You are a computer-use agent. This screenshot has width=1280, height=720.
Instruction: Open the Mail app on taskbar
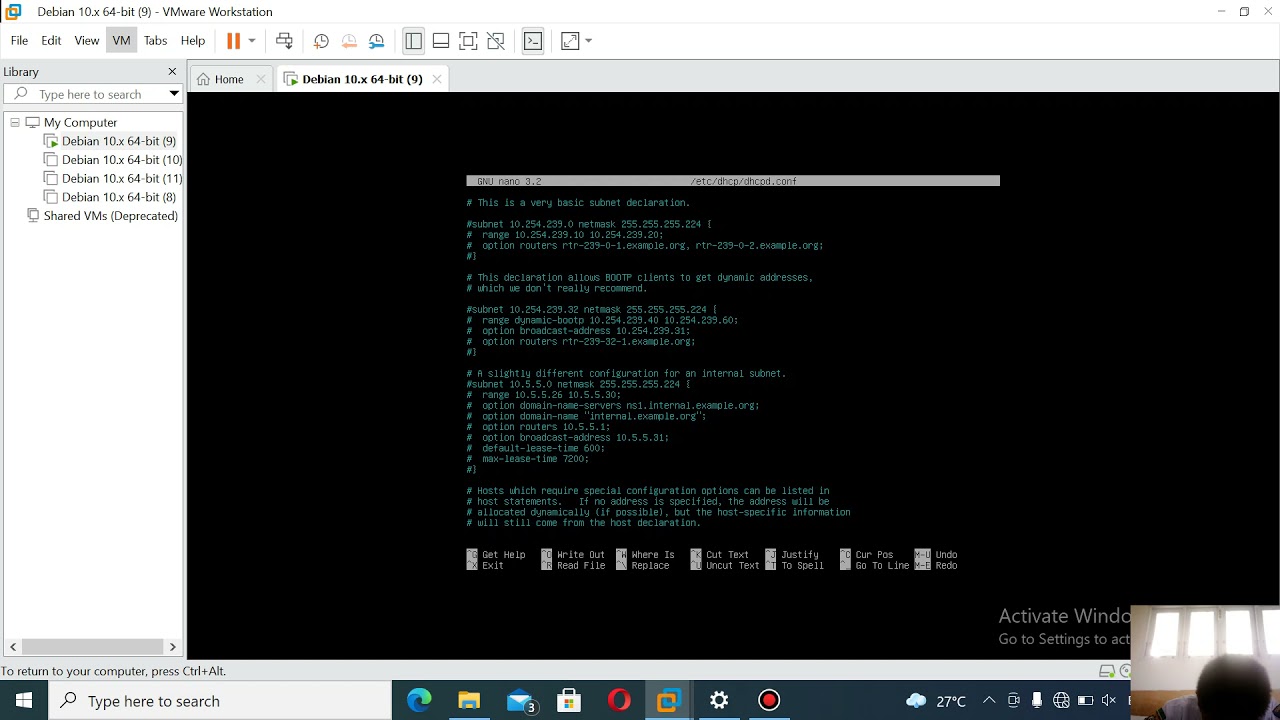point(521,701)
